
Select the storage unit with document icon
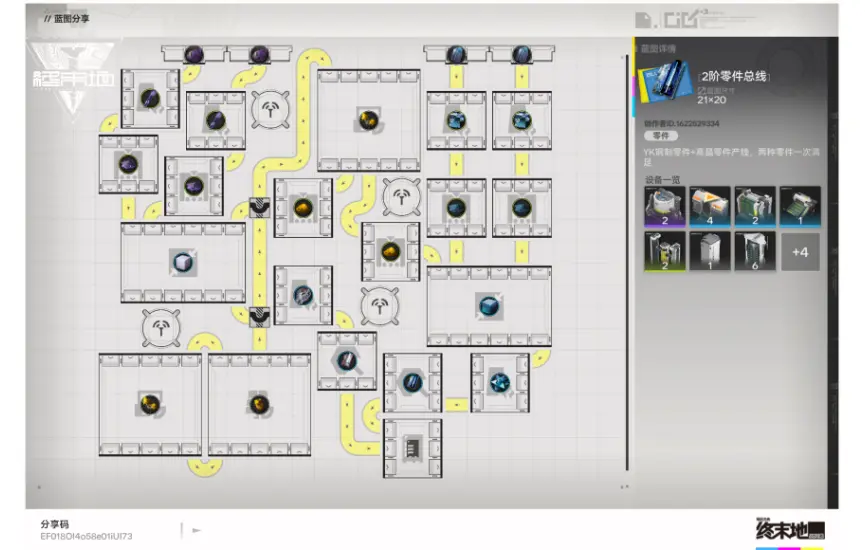tap(413, 448)
